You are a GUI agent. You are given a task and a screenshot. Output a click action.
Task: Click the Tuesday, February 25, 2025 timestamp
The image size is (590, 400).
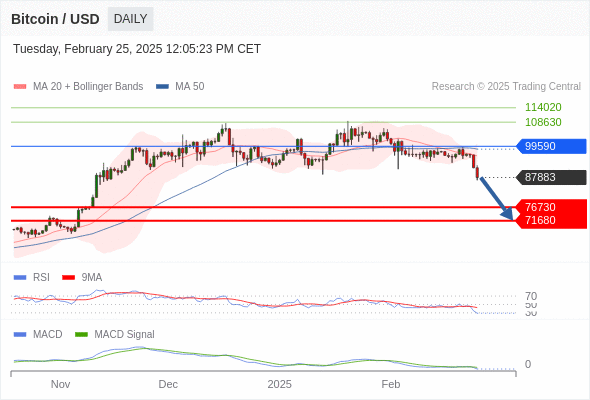point(137,49)
